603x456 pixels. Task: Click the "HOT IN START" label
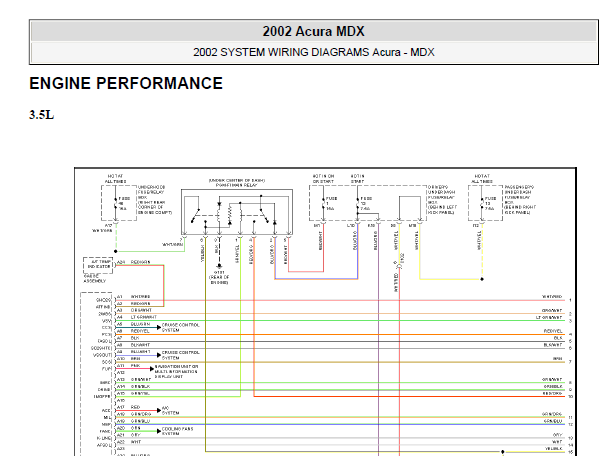coord(357,179)
